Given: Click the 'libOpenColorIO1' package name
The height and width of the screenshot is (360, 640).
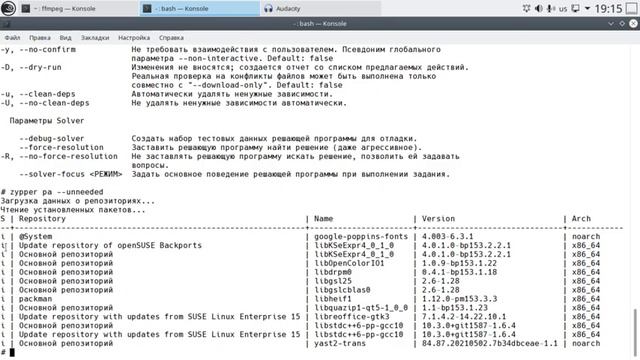Looking at the screenshot, I should tap(349, 263).
